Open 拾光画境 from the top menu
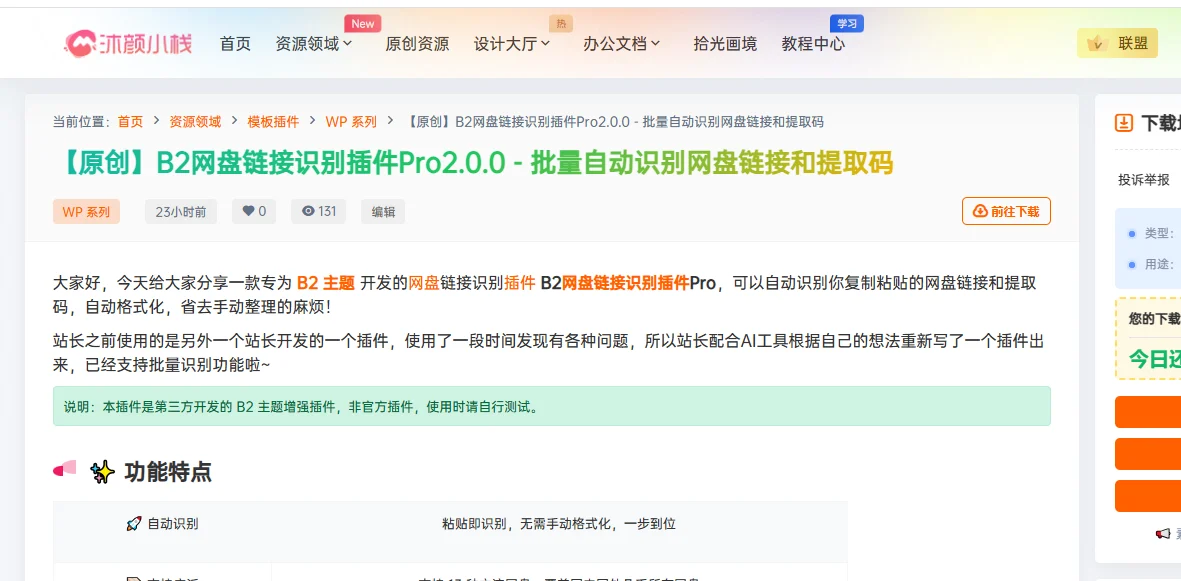 pos(725,44)
